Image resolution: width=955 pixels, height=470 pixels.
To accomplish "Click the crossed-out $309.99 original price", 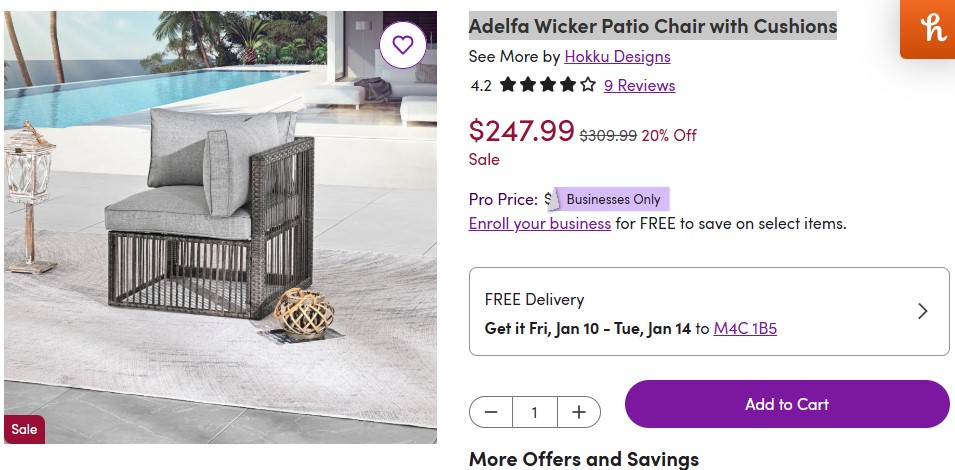I will click(x=608, y=135).
